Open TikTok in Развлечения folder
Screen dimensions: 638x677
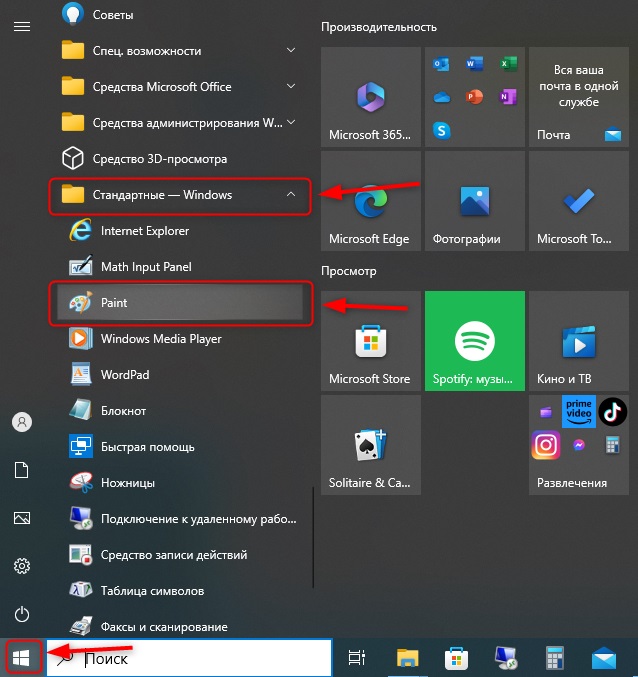(613, 412)
